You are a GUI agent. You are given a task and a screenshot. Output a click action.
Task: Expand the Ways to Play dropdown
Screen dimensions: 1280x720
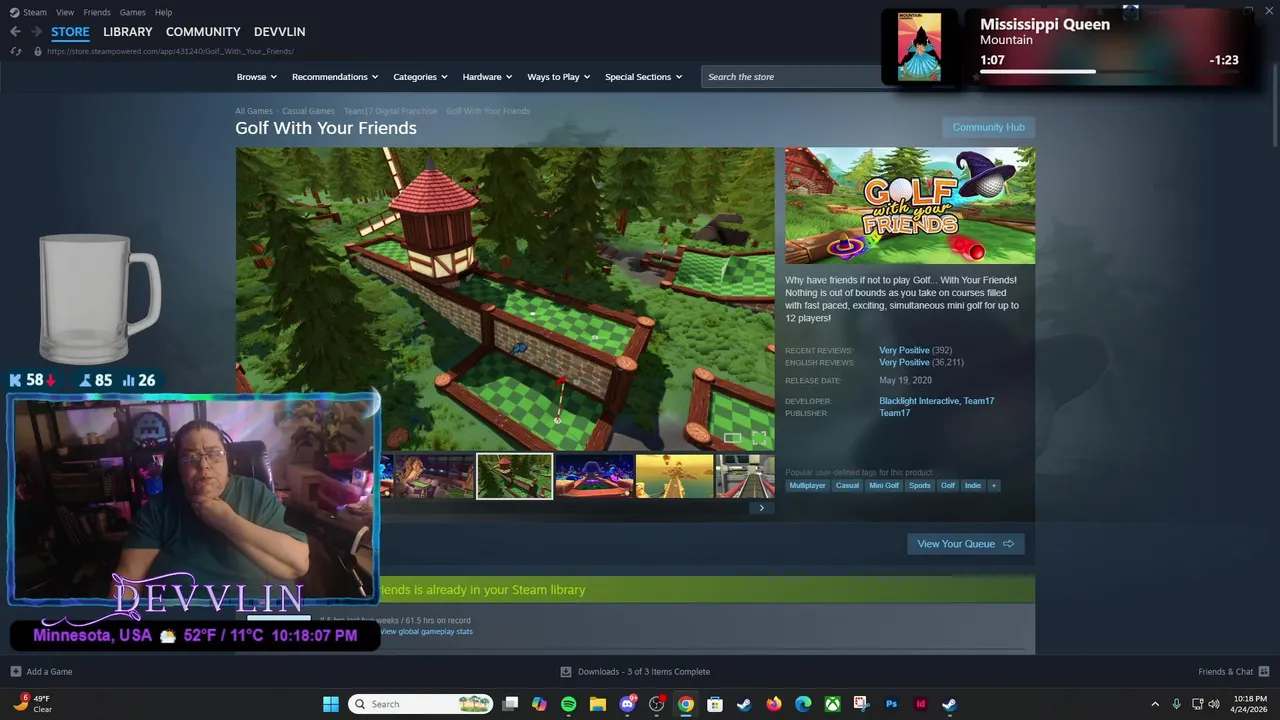(x=559, y=77)
